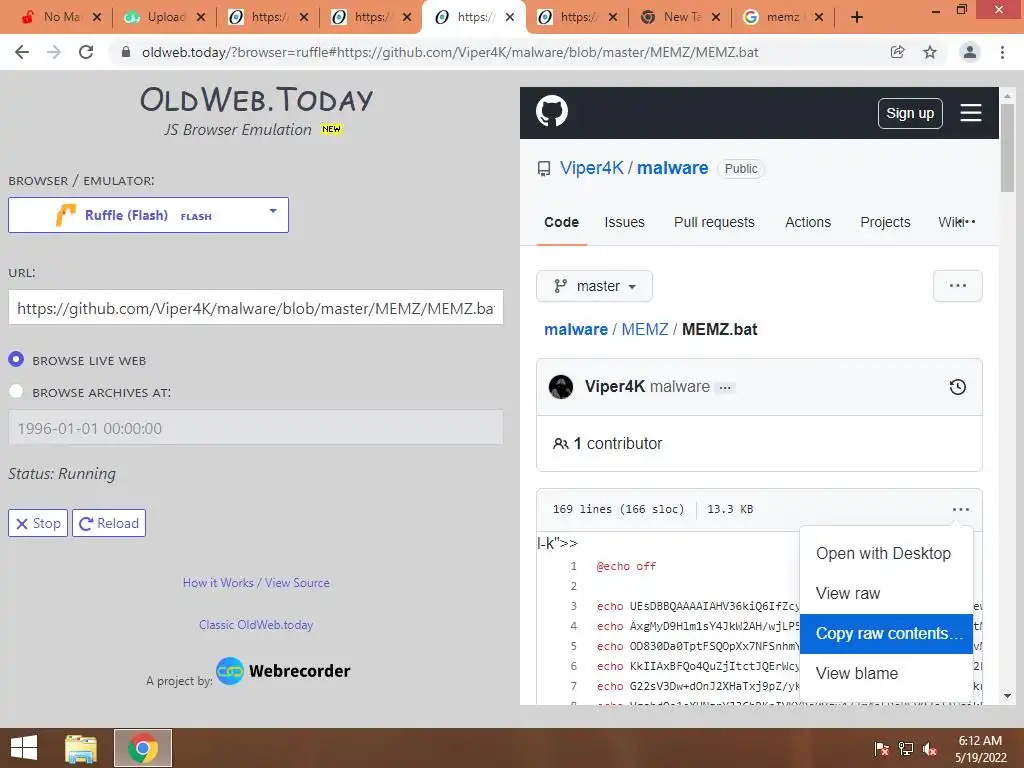Click the URL input field

click(x=256, y=308)
